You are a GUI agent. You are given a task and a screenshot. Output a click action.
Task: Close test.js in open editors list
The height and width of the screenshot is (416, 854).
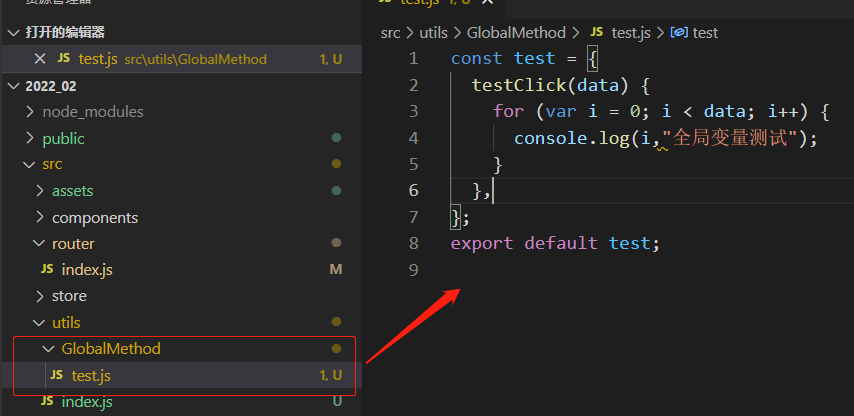click(40, 59)
